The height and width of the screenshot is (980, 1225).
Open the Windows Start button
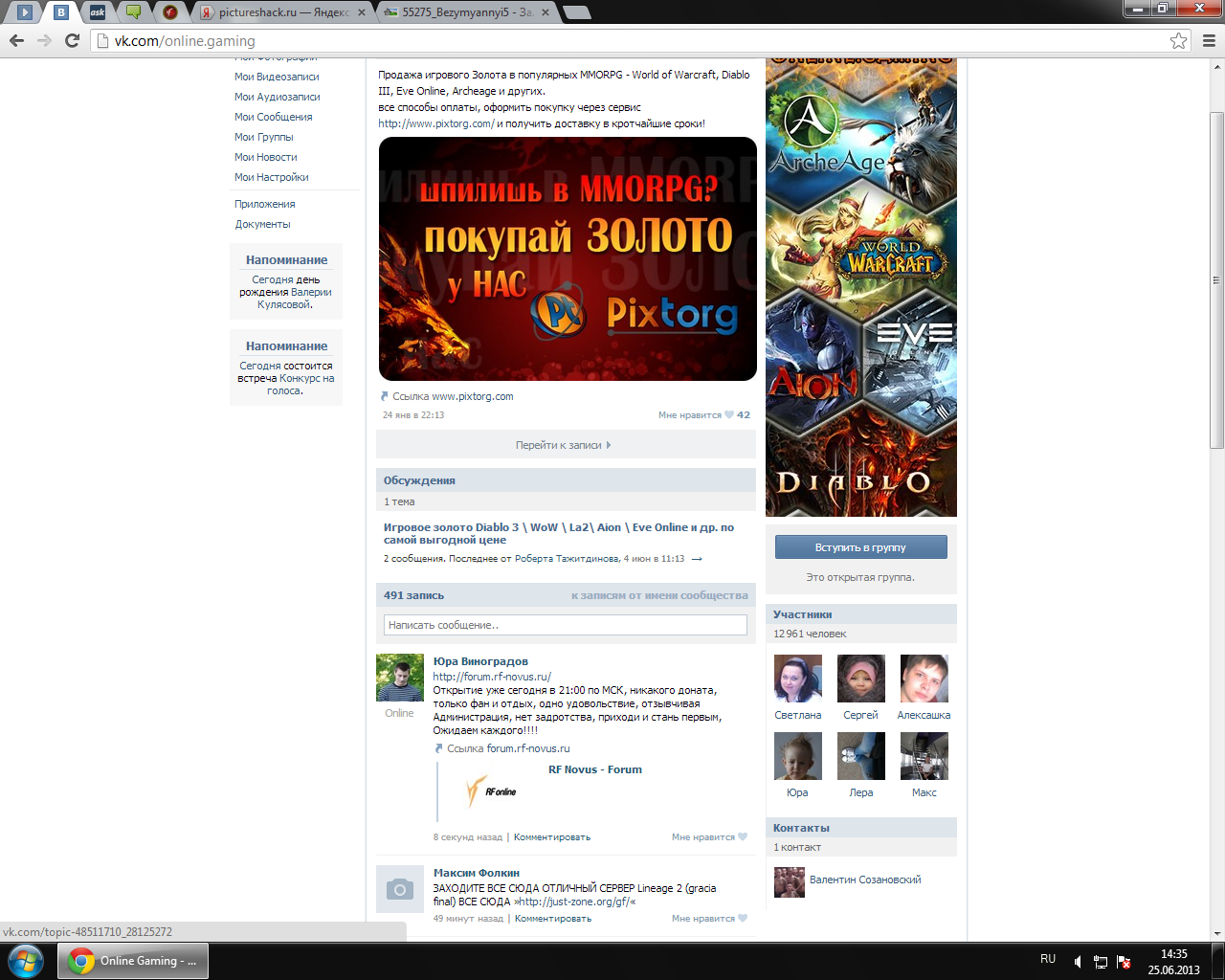pyautogui.click(x=26, y=961)
